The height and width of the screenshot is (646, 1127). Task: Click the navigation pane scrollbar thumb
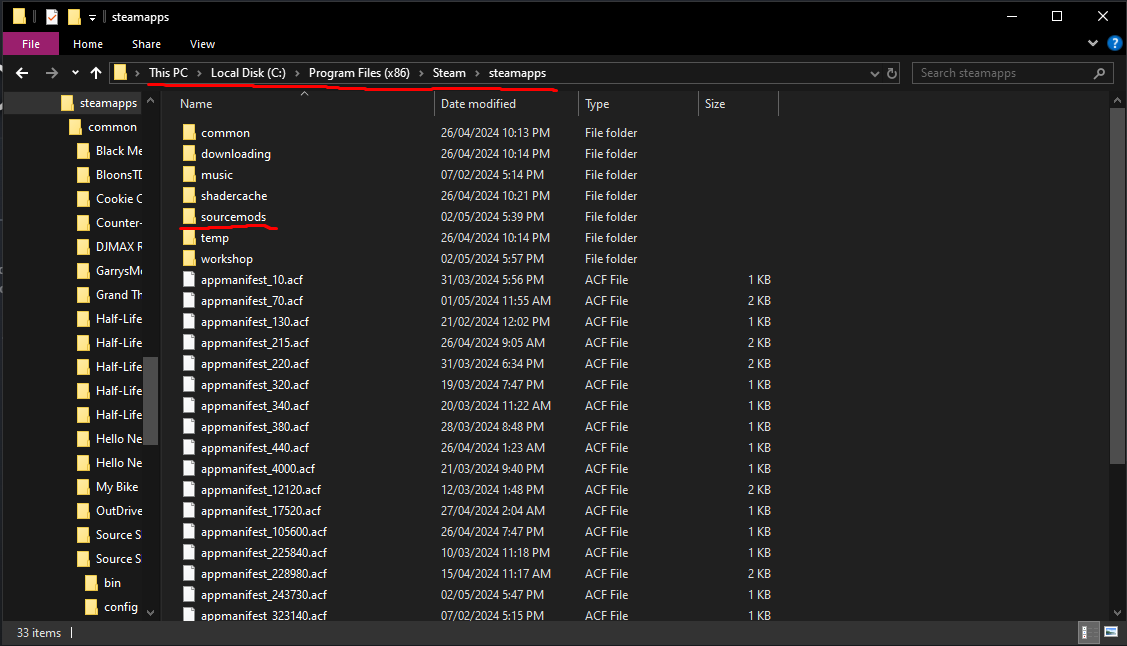pos(150,401)
